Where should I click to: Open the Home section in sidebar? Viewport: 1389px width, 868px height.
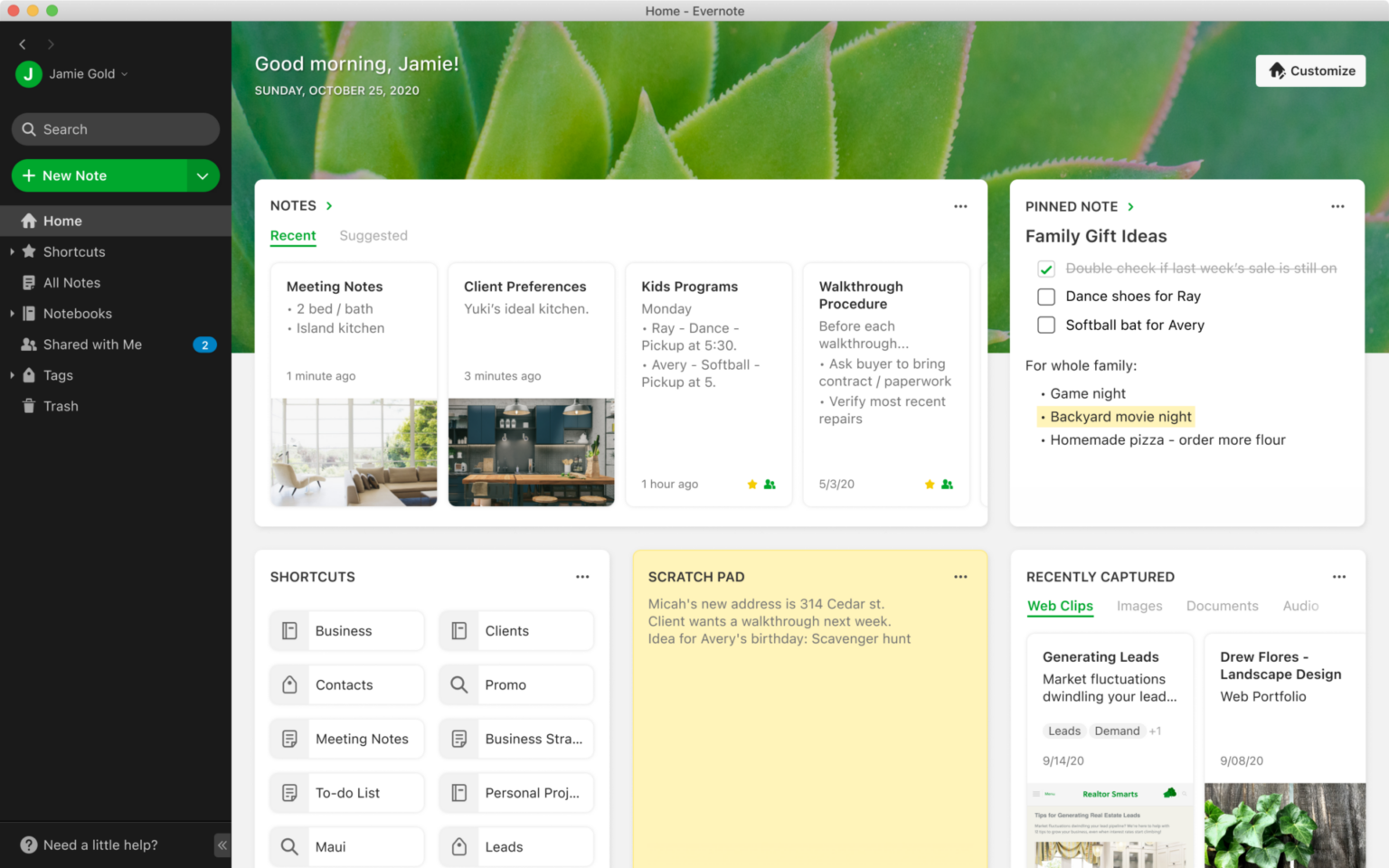tap(61, 221)
